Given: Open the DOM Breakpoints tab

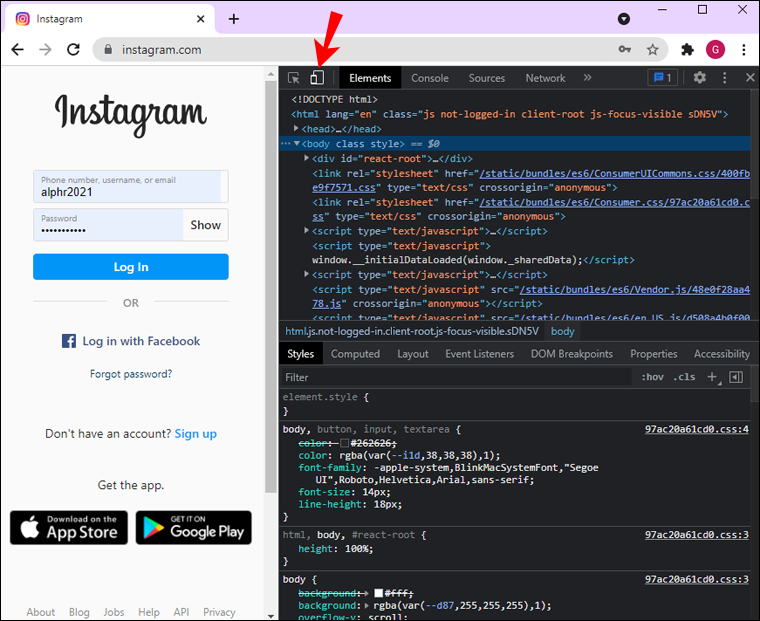Looking at the screenshot, I should point(571,354).
